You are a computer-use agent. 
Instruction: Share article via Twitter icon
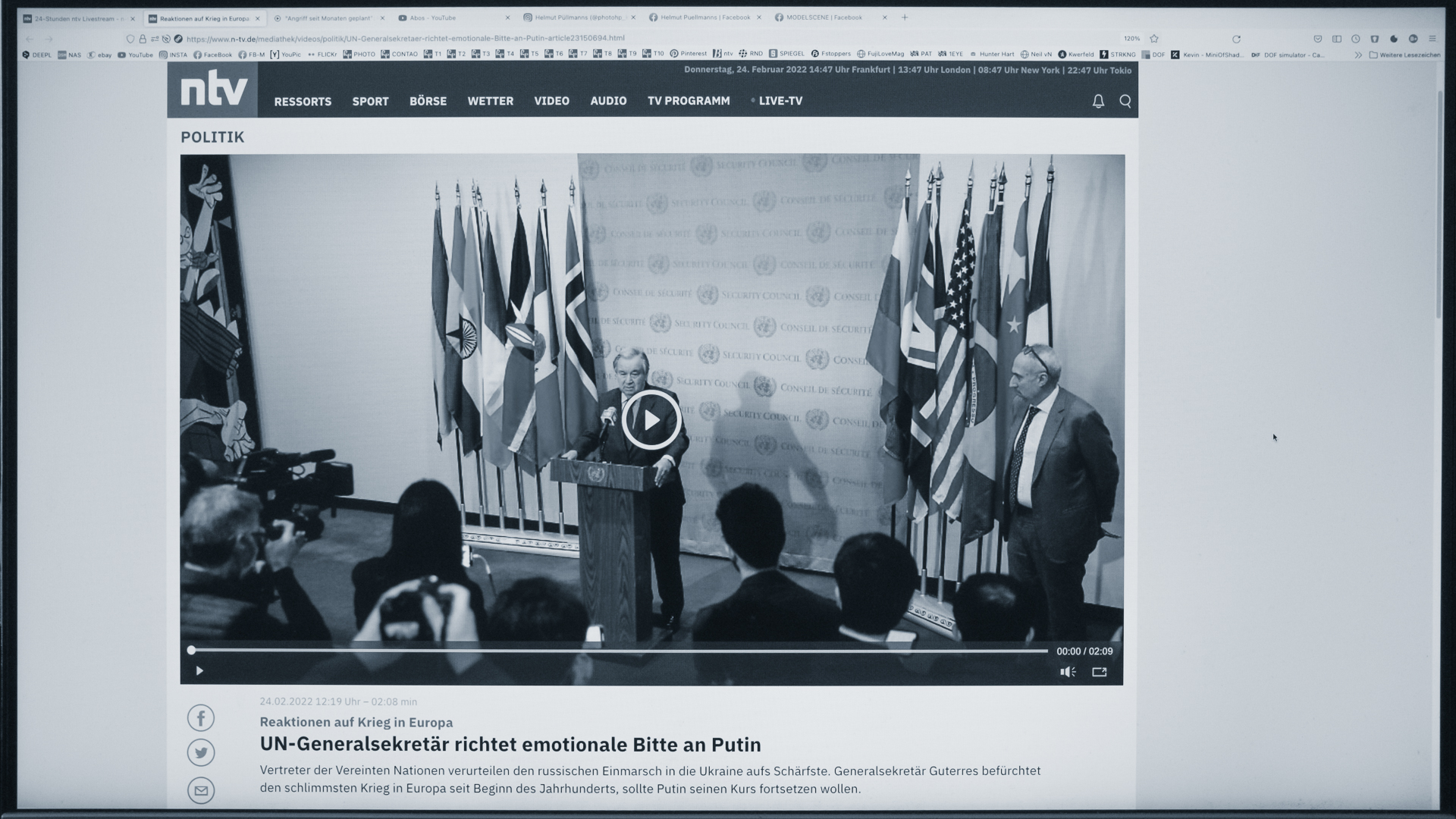pos(201,753)
